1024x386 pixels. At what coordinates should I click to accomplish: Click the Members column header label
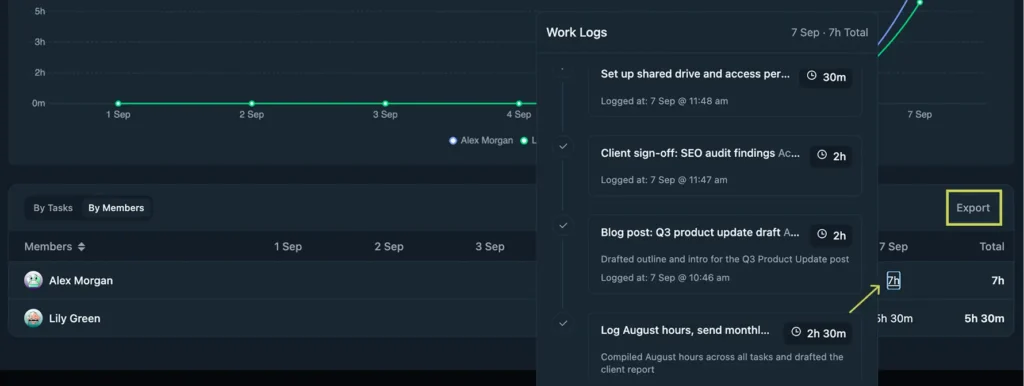pyautogui.click(x=48, y=247)
